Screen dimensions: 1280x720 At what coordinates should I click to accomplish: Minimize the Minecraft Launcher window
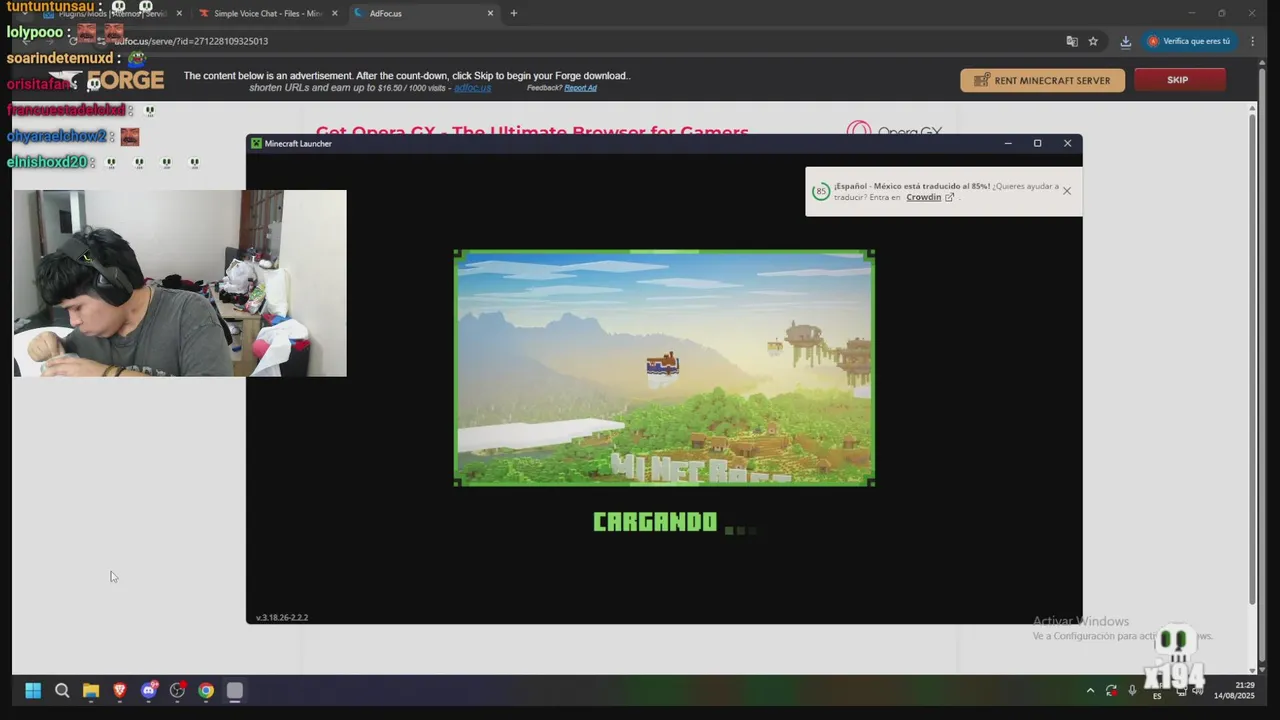(x=1008, y=143)
